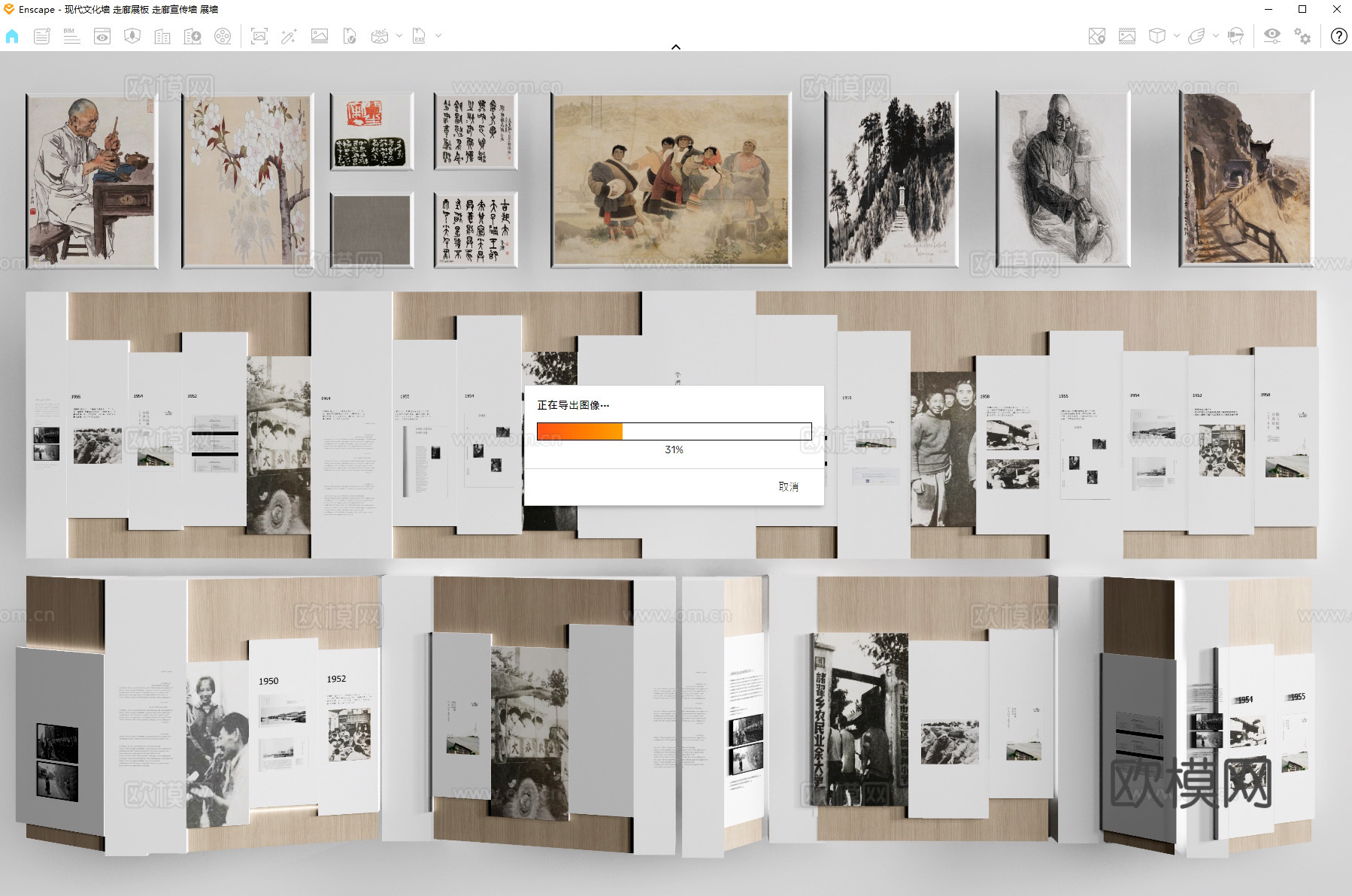Open the view management eye window icon
This screenshot has height=896, width=1352.
102,36
